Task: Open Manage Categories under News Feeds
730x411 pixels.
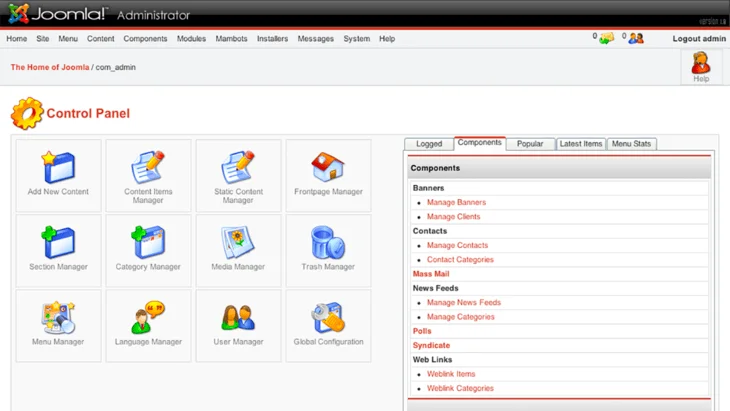Action: (460, 317)
